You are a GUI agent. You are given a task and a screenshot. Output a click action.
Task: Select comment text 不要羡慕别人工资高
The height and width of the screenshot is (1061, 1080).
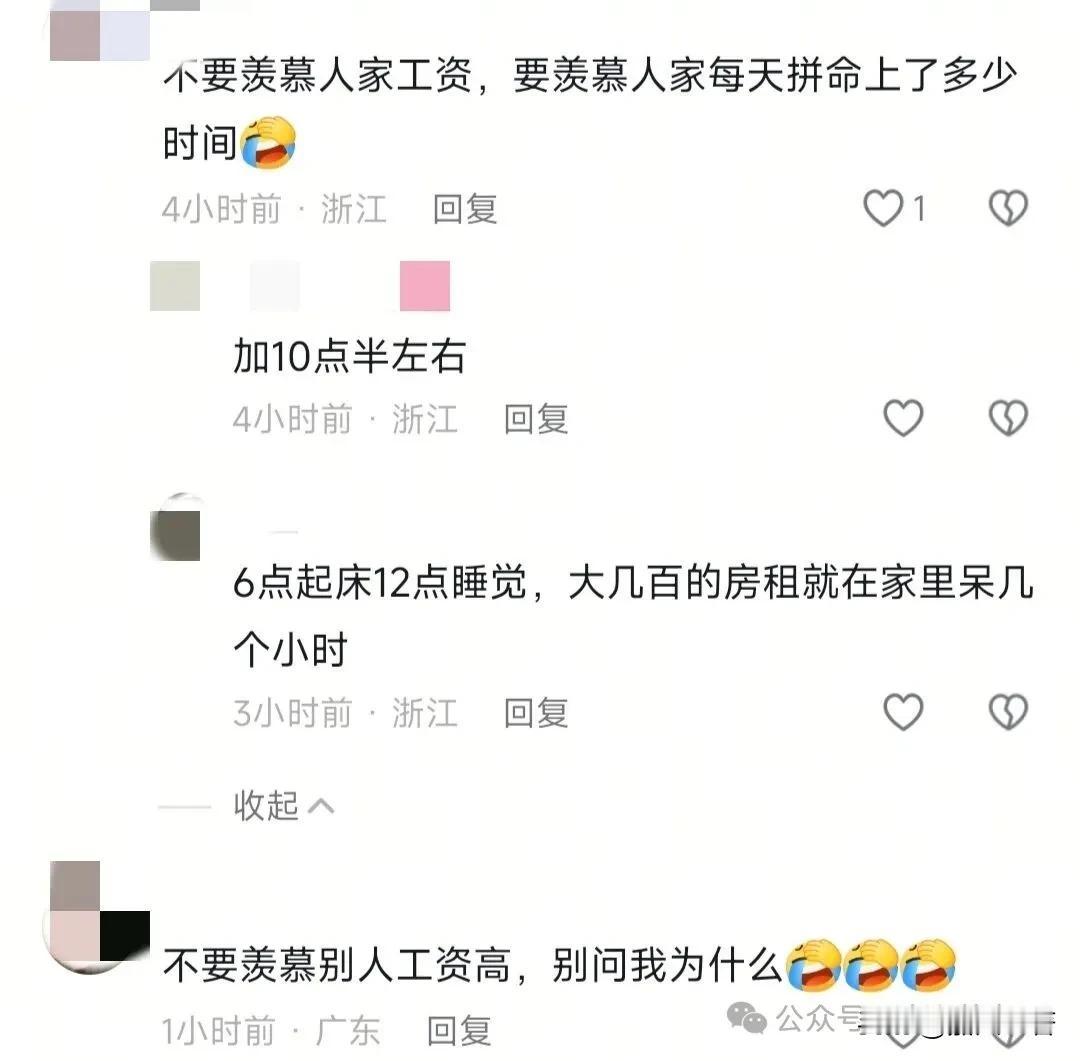coord(337,965)
